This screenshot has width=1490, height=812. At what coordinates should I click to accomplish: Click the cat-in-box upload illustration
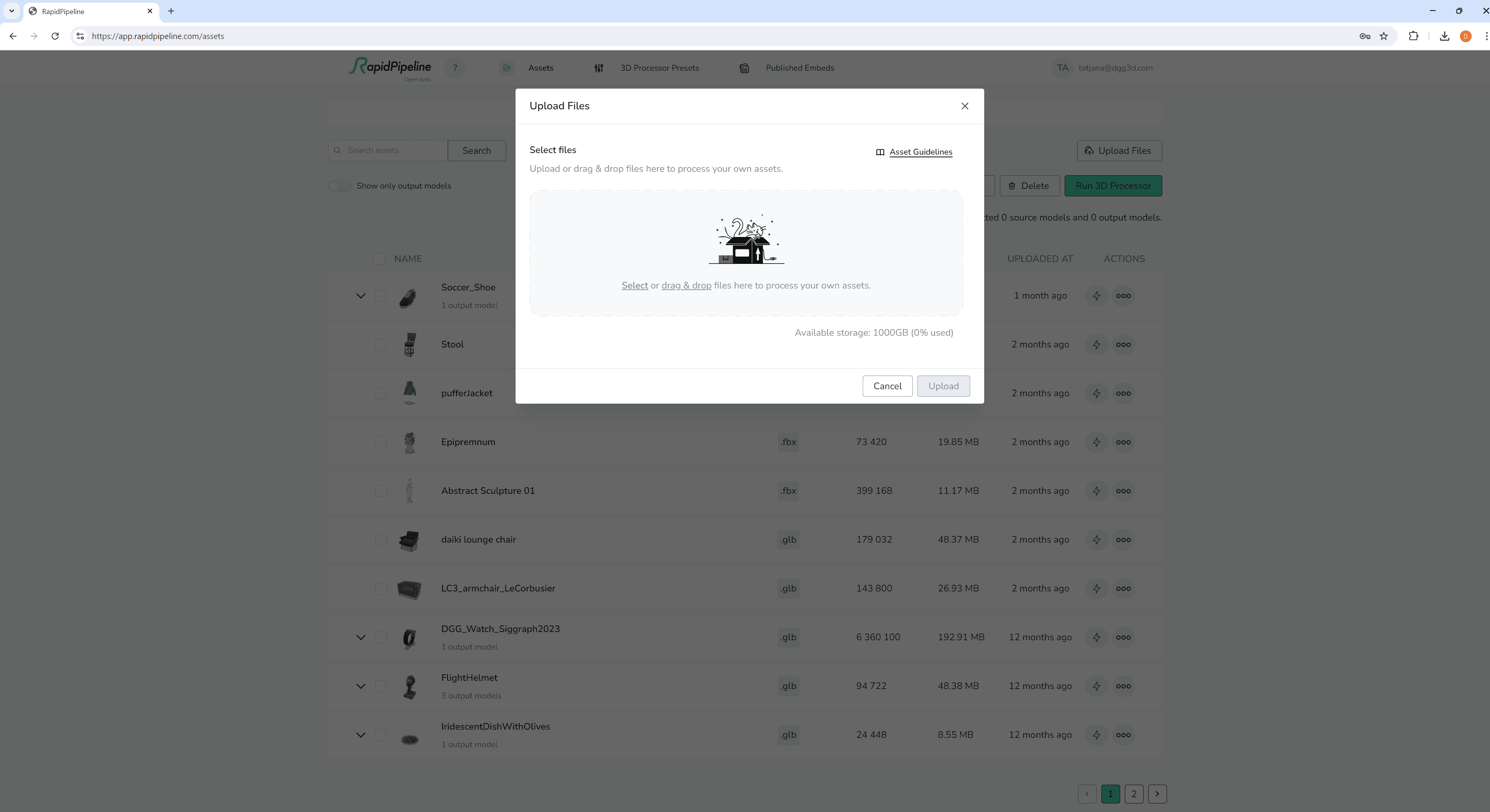[x=746, y=239]
